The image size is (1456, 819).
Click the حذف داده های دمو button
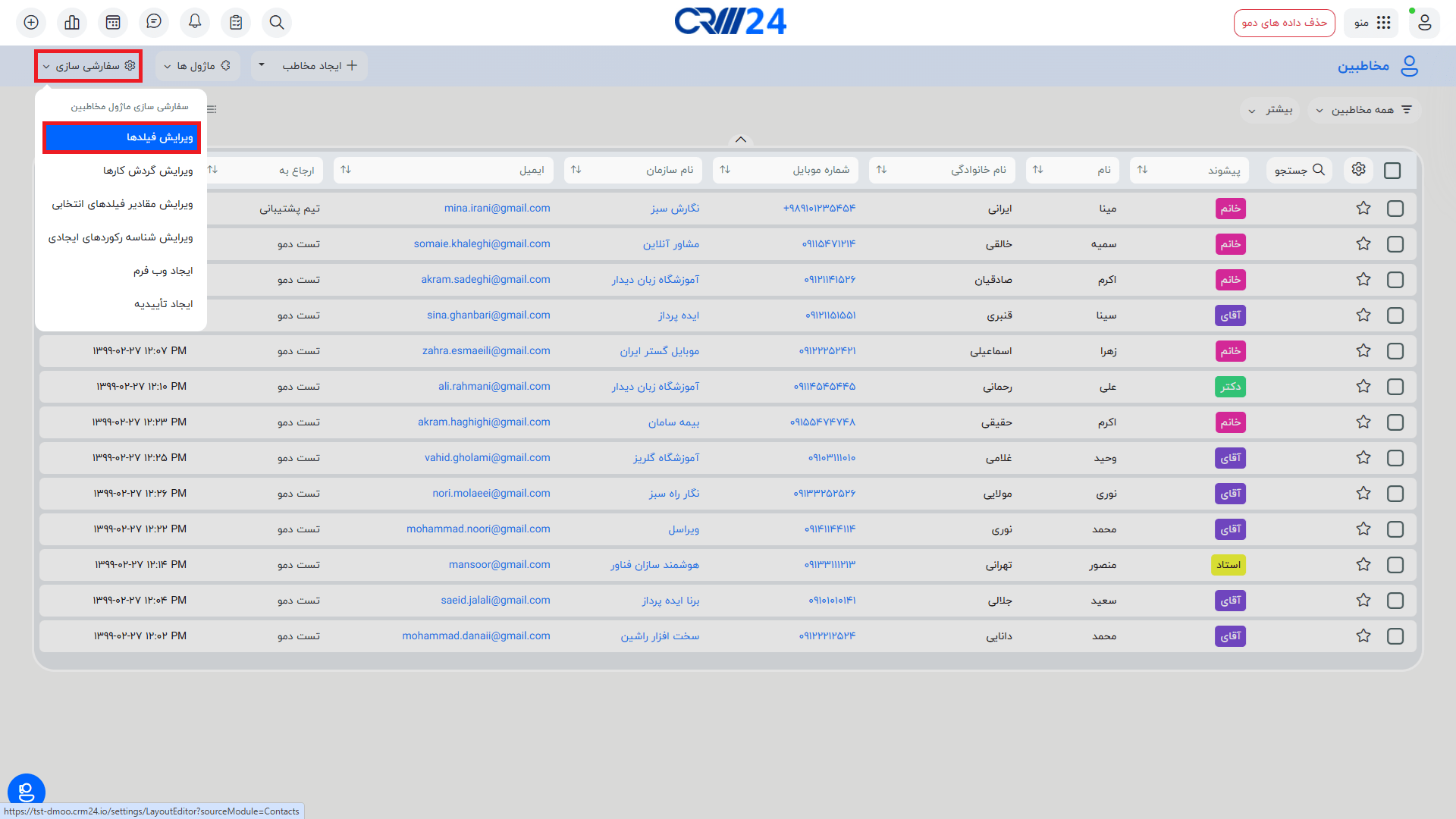pyautogui.click(x=1284, y=23)
